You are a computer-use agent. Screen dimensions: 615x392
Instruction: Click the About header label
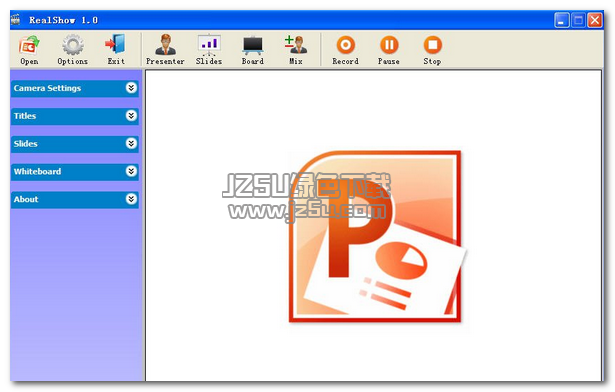click(x=26, y=199)
